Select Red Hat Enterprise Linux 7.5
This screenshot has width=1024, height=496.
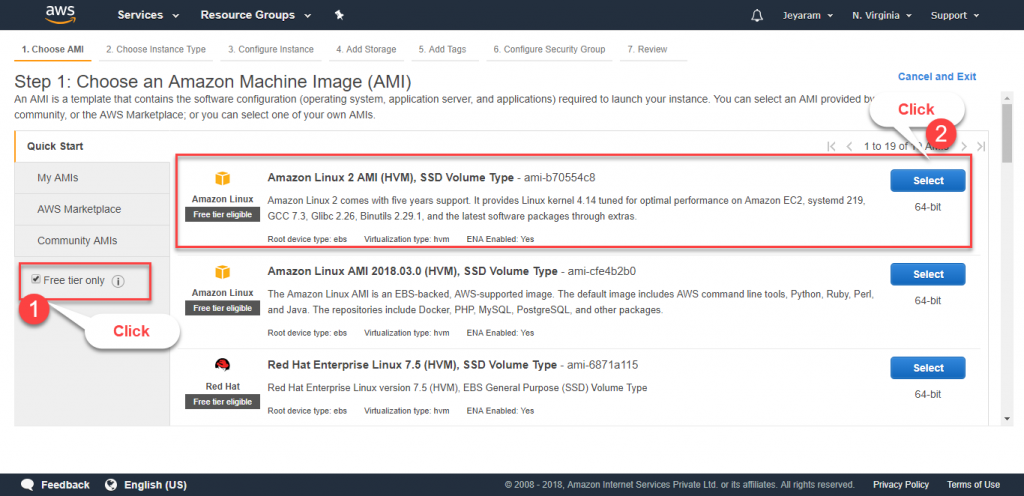pos(928,368)
